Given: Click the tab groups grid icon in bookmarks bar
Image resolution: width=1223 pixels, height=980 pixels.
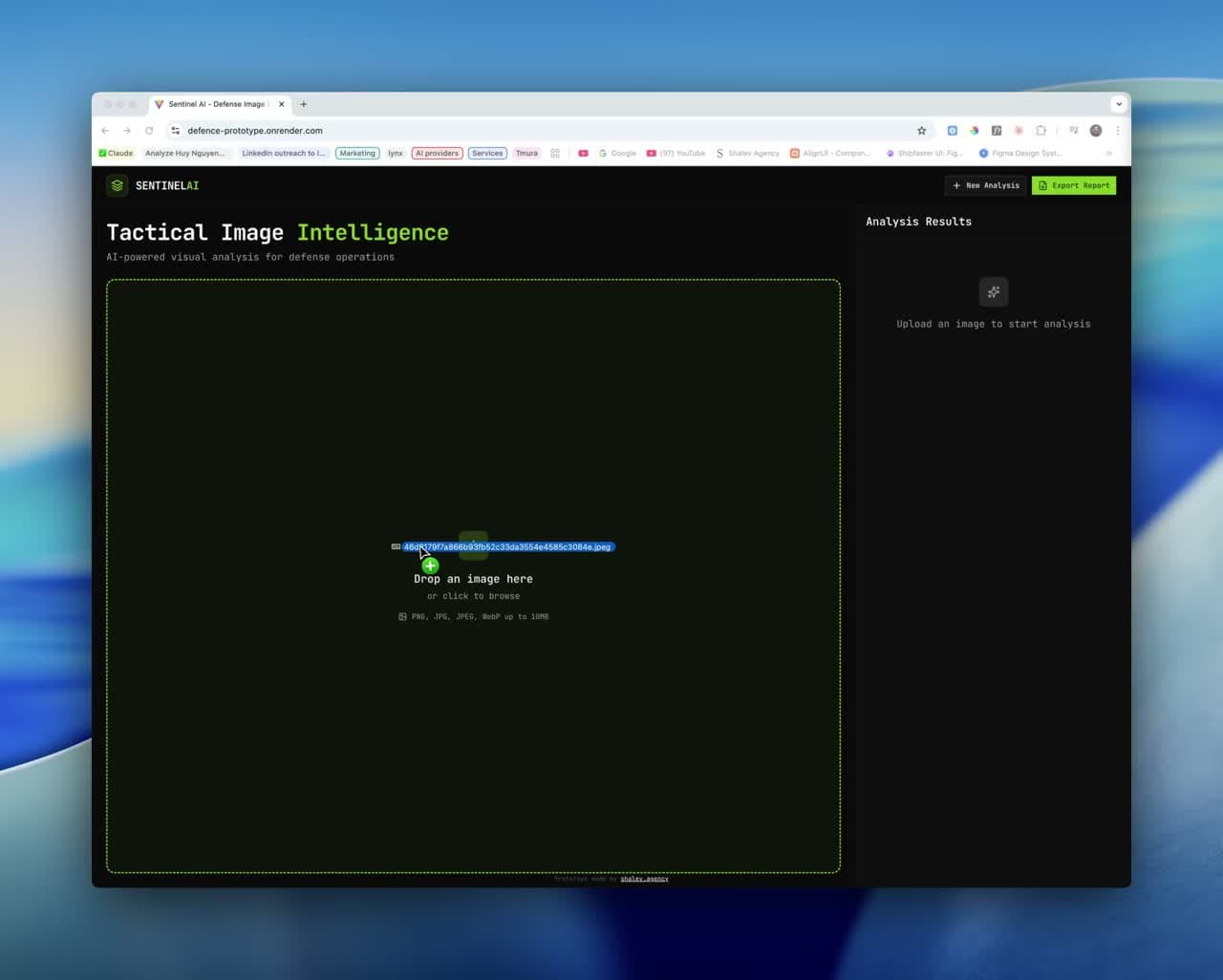Looking at the screenshot, I should [555, 153].
